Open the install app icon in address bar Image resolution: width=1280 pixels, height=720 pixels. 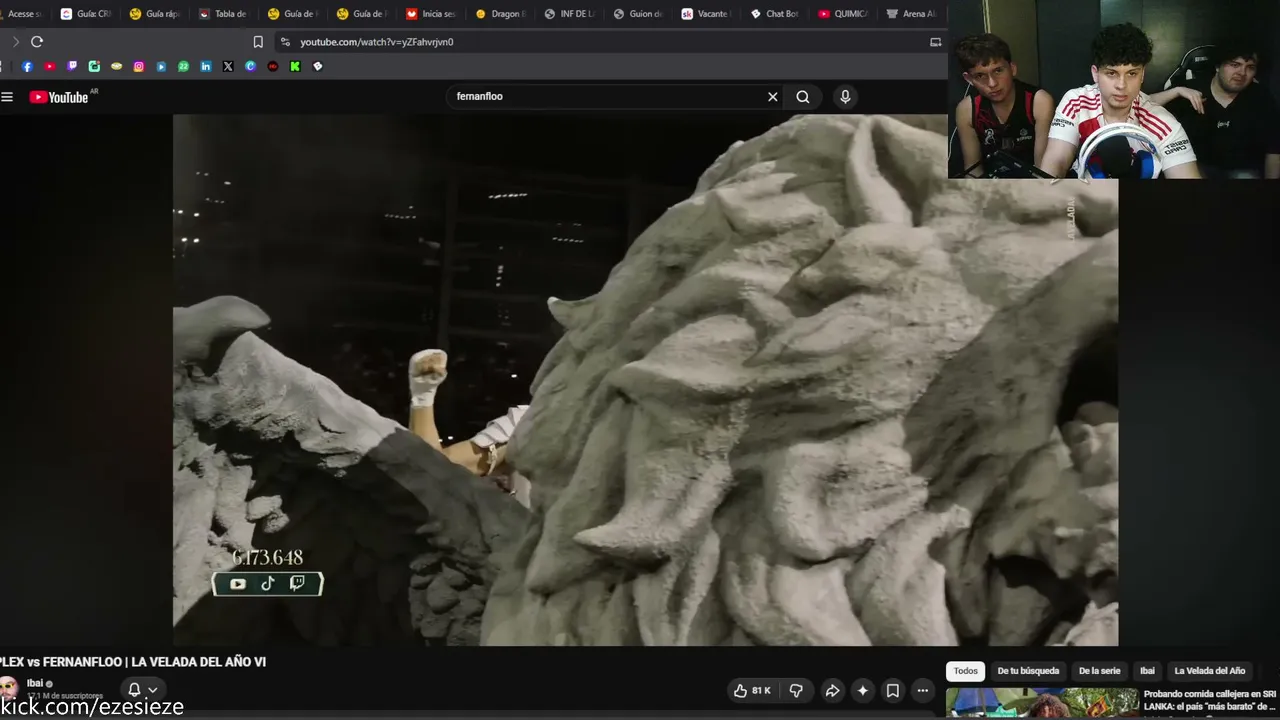(936, 42)
